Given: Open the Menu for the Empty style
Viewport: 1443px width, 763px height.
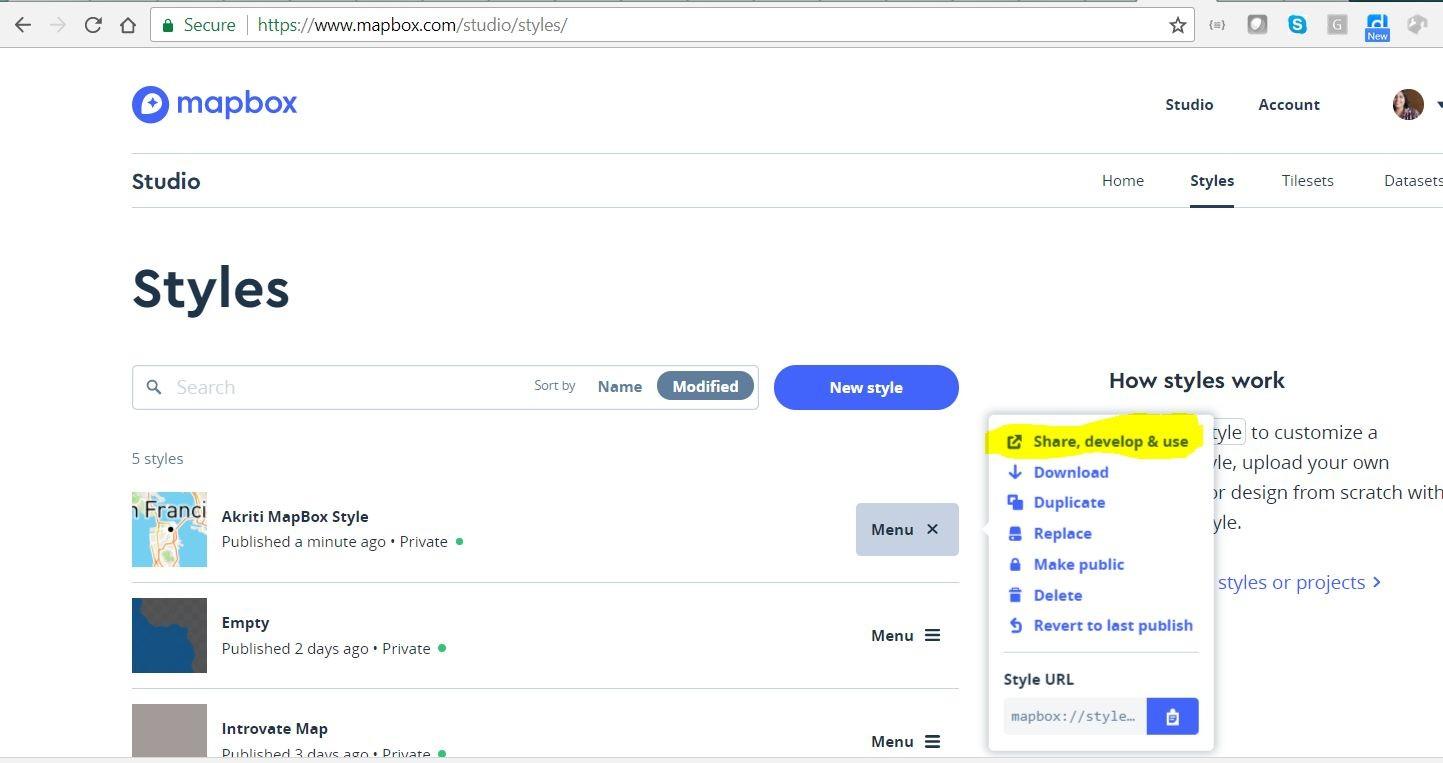Looking at the screenshot, I should (906, 635).
